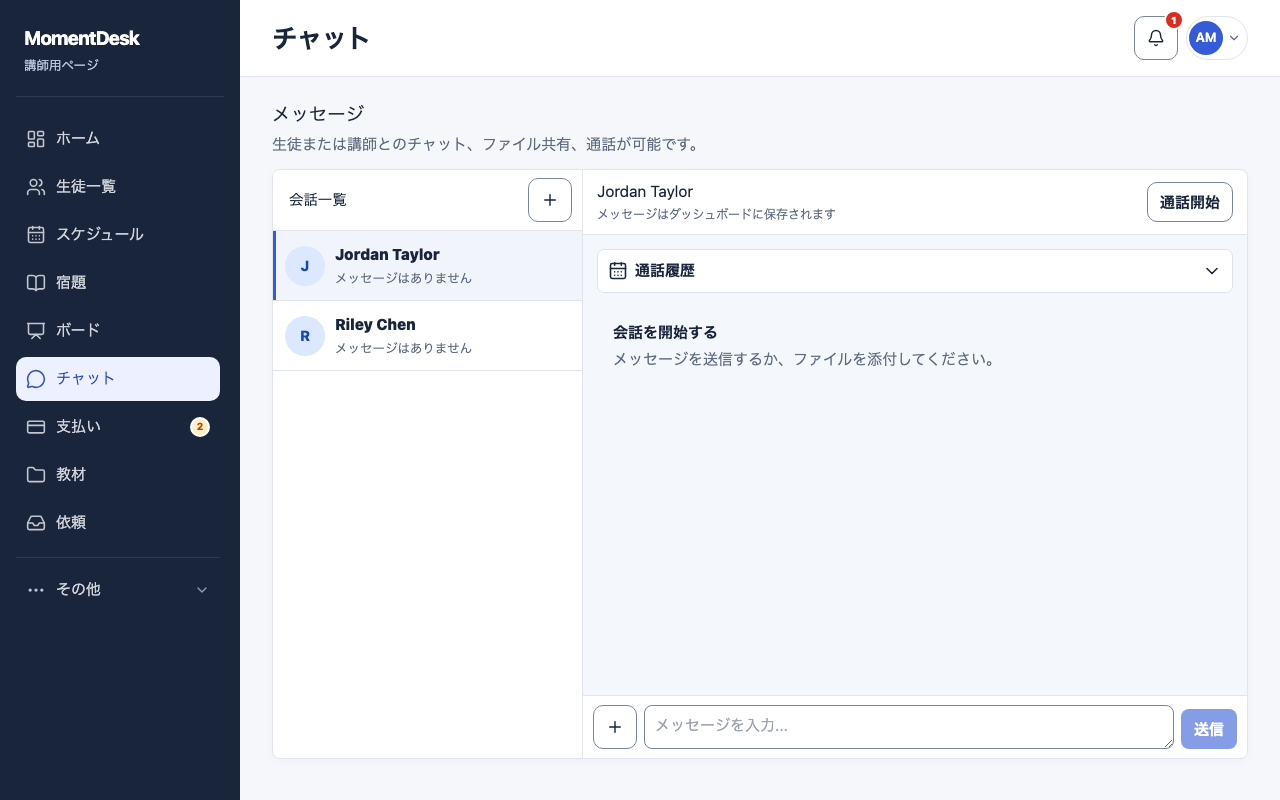Screen dimensions: 1280x800
Task: Click the 教材 folder icon
Action: click(36, 474)
